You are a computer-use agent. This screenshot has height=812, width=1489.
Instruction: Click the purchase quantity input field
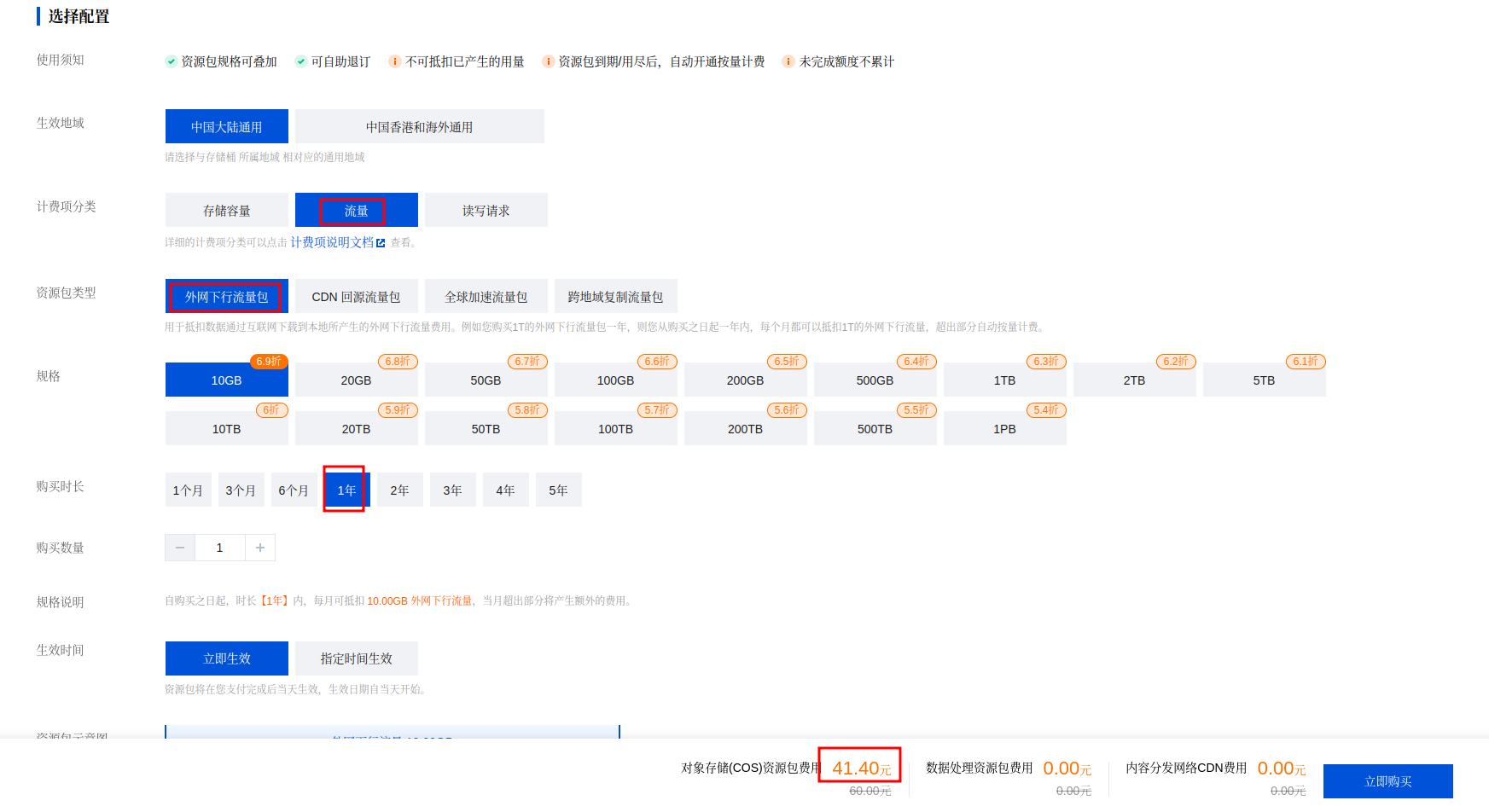(219, 548)
